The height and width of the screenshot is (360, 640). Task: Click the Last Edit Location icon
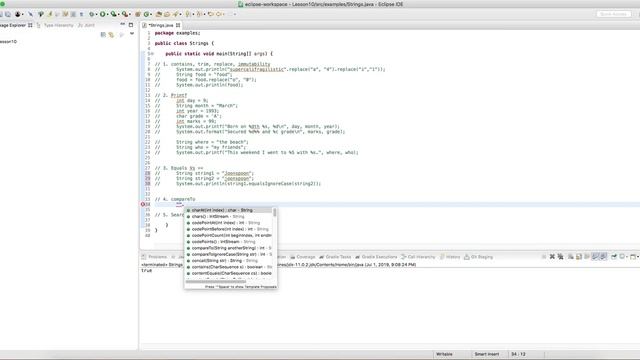pyautogui.click(x=211, y=14)
